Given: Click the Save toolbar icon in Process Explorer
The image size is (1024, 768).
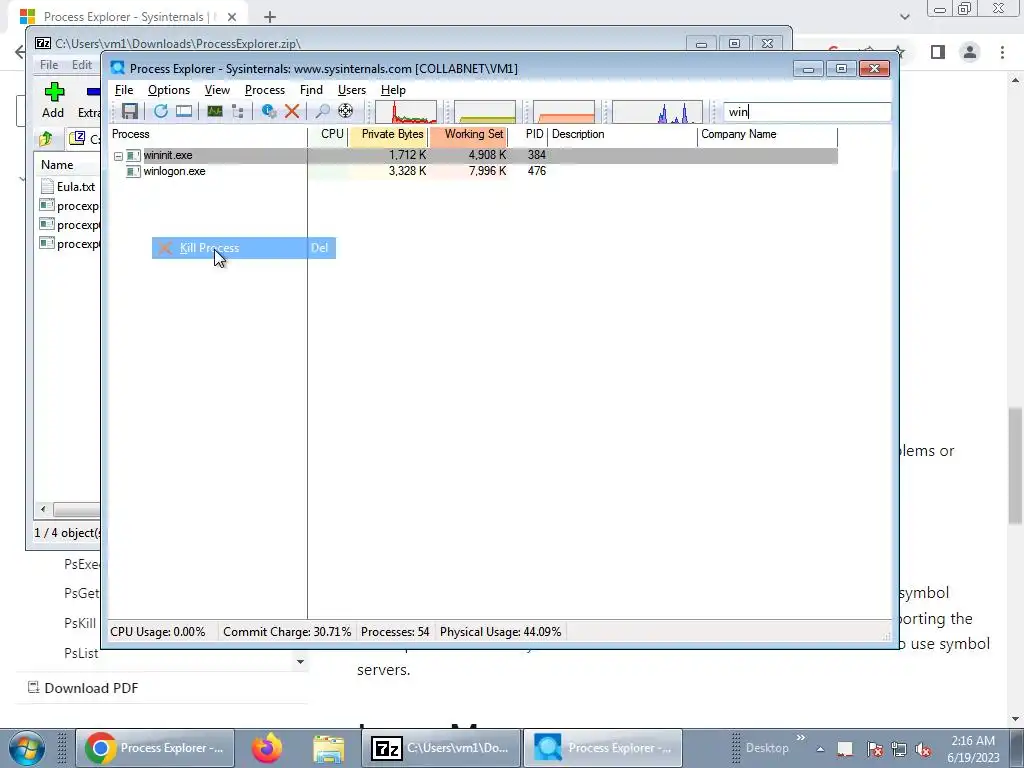Looking at the screenshot, I should [130, 111].
